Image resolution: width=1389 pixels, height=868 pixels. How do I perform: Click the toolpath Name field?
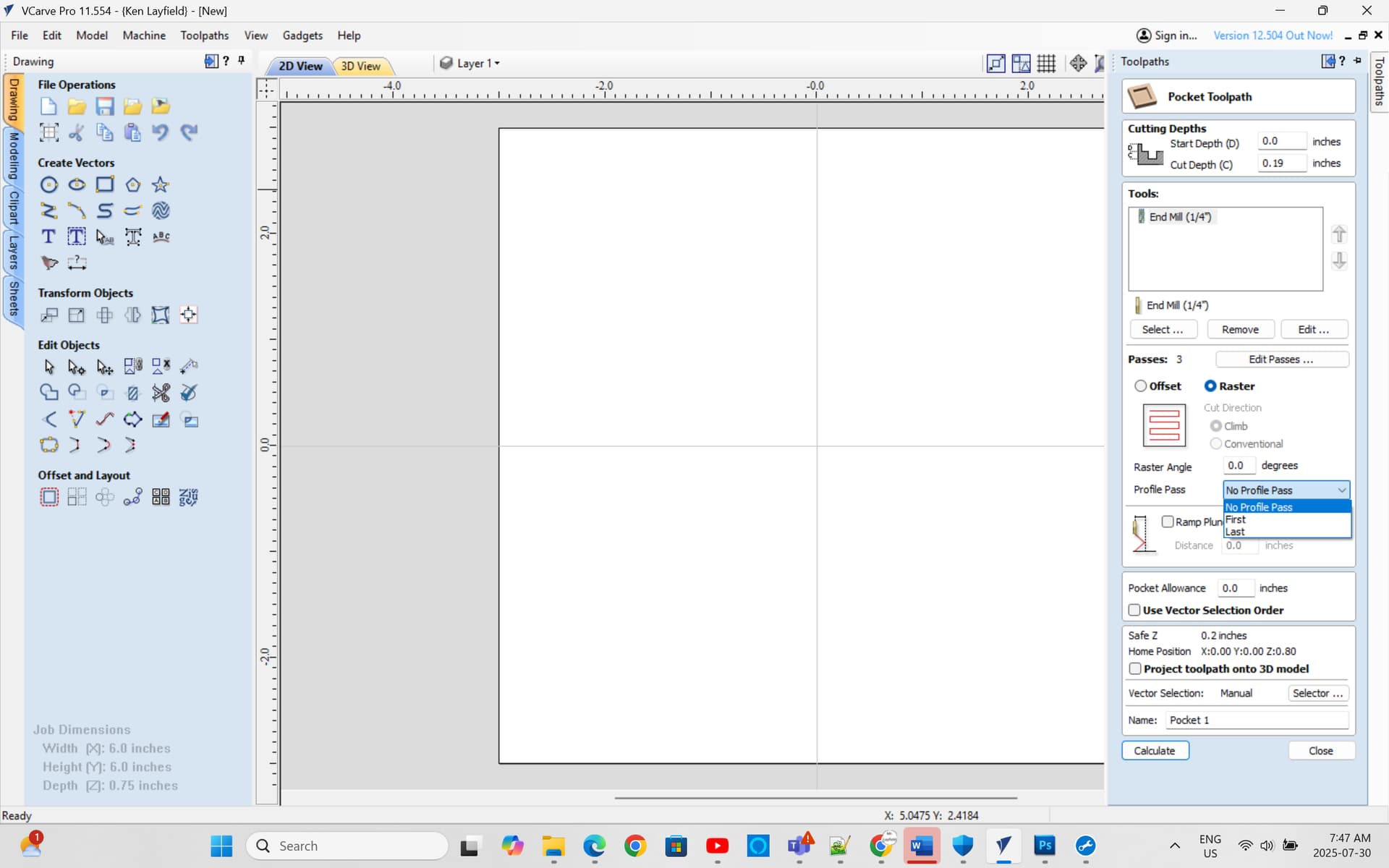click(x=1257, y=720)
